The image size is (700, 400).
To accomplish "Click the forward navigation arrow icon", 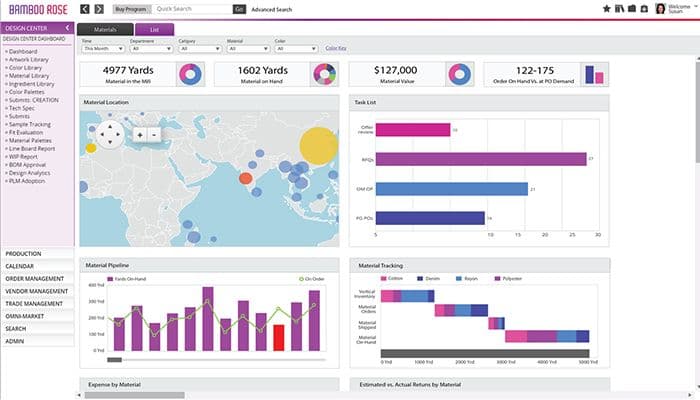I will (x=98, y=9).
